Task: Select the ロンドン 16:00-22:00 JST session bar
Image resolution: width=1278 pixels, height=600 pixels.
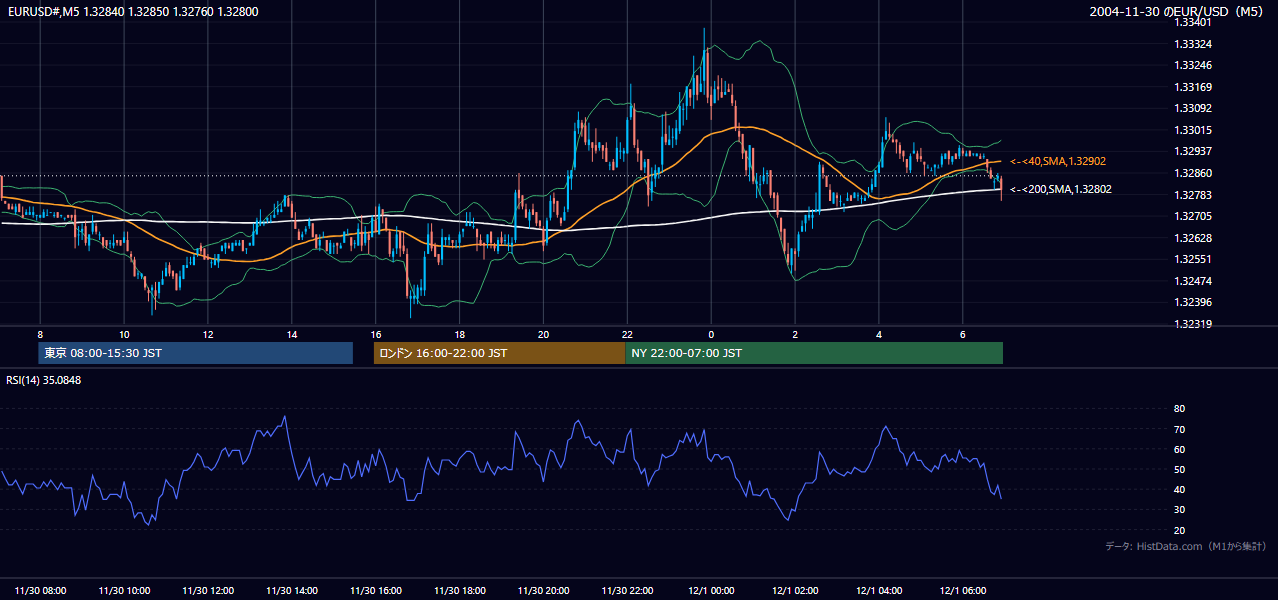Action: (499, 353)
